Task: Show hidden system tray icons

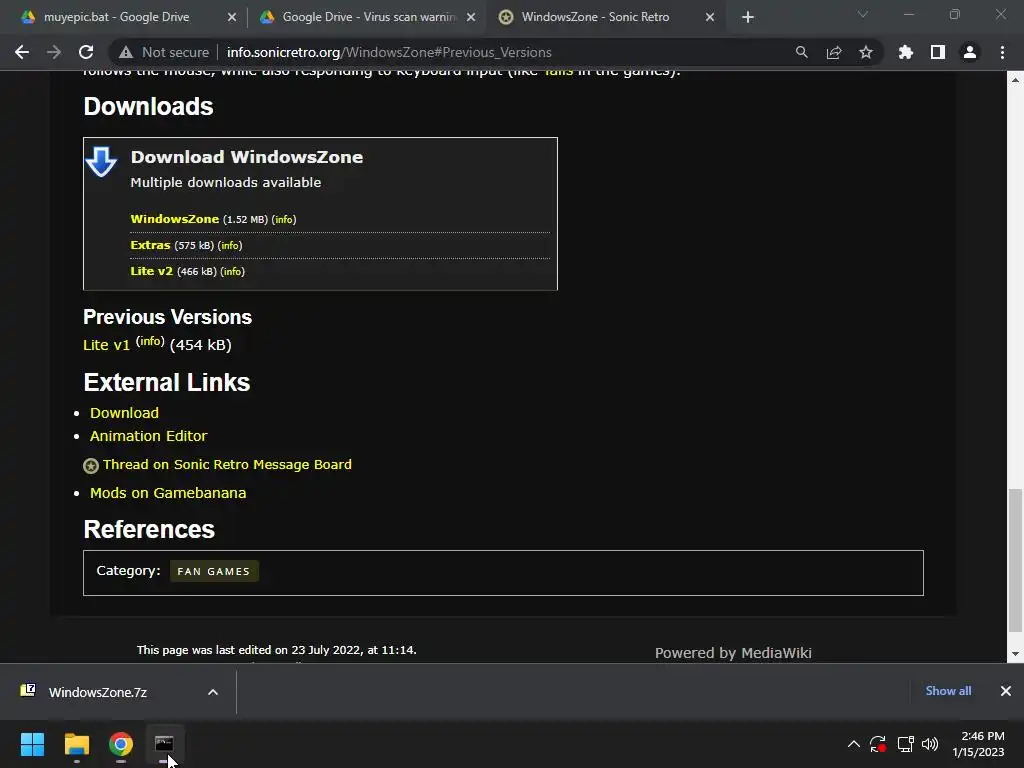Action: coord(854,744)
